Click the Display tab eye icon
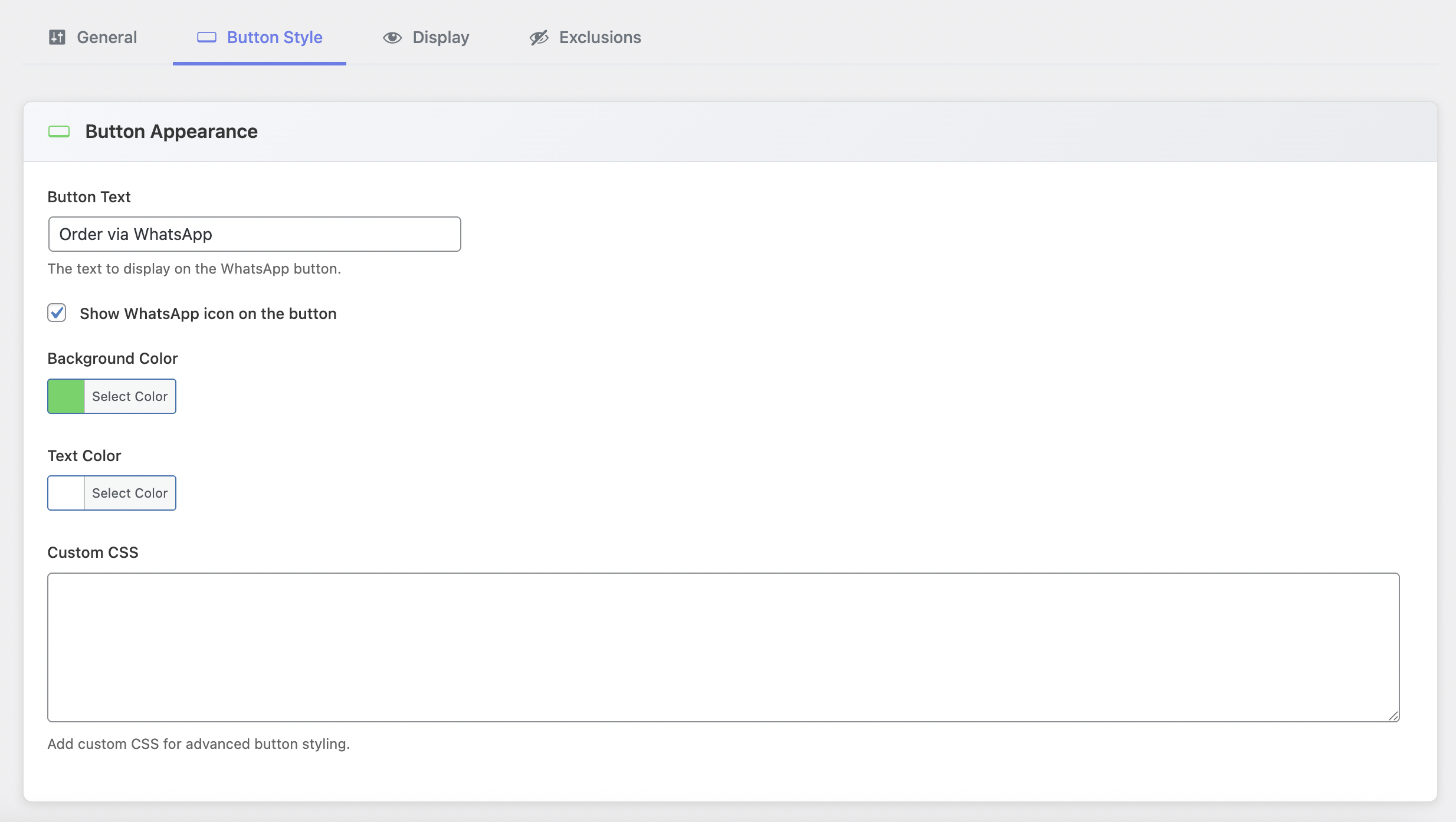This screenshot has width=1456, height=822. tap(392, 38)
